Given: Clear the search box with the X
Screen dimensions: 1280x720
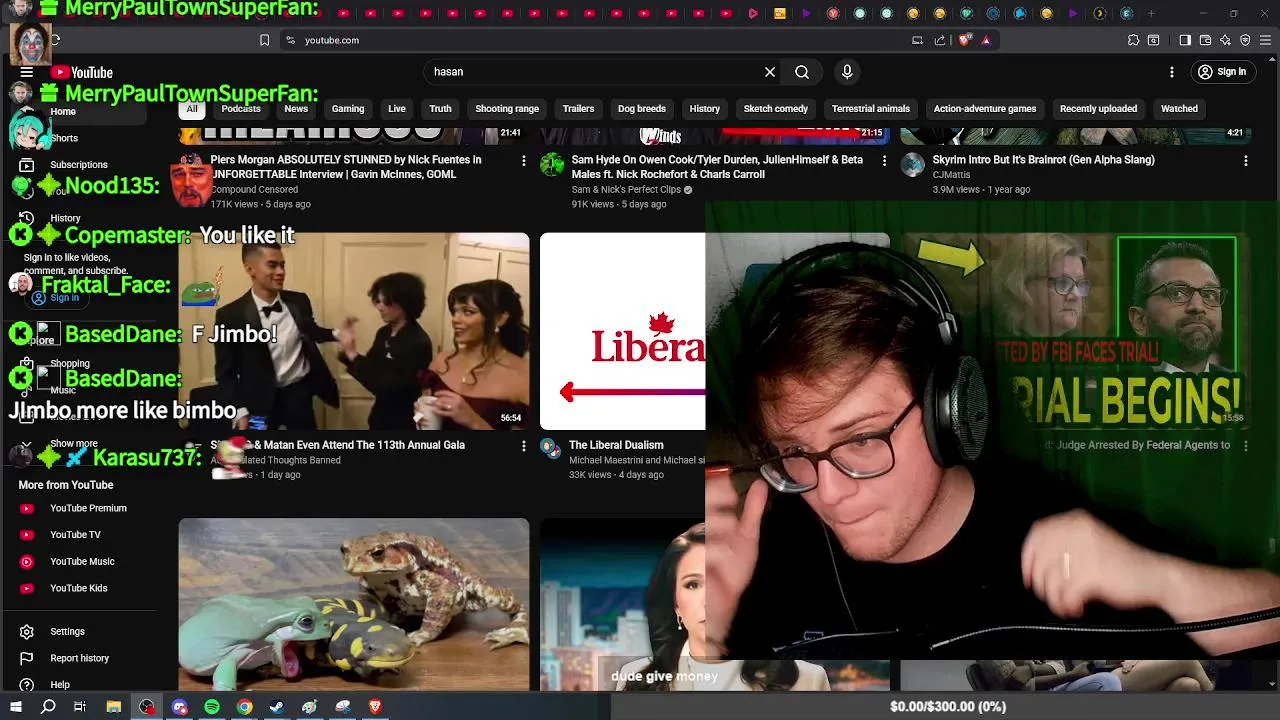Looking at the screenshot, I should pos(770,72).
